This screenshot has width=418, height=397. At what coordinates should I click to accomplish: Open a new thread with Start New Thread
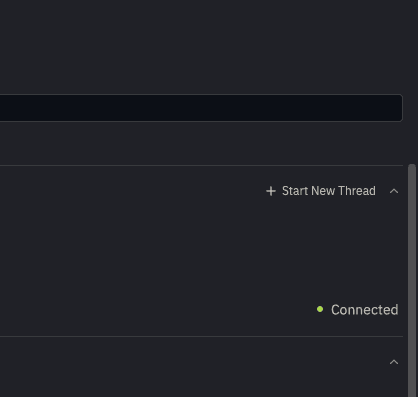[321, 191]
